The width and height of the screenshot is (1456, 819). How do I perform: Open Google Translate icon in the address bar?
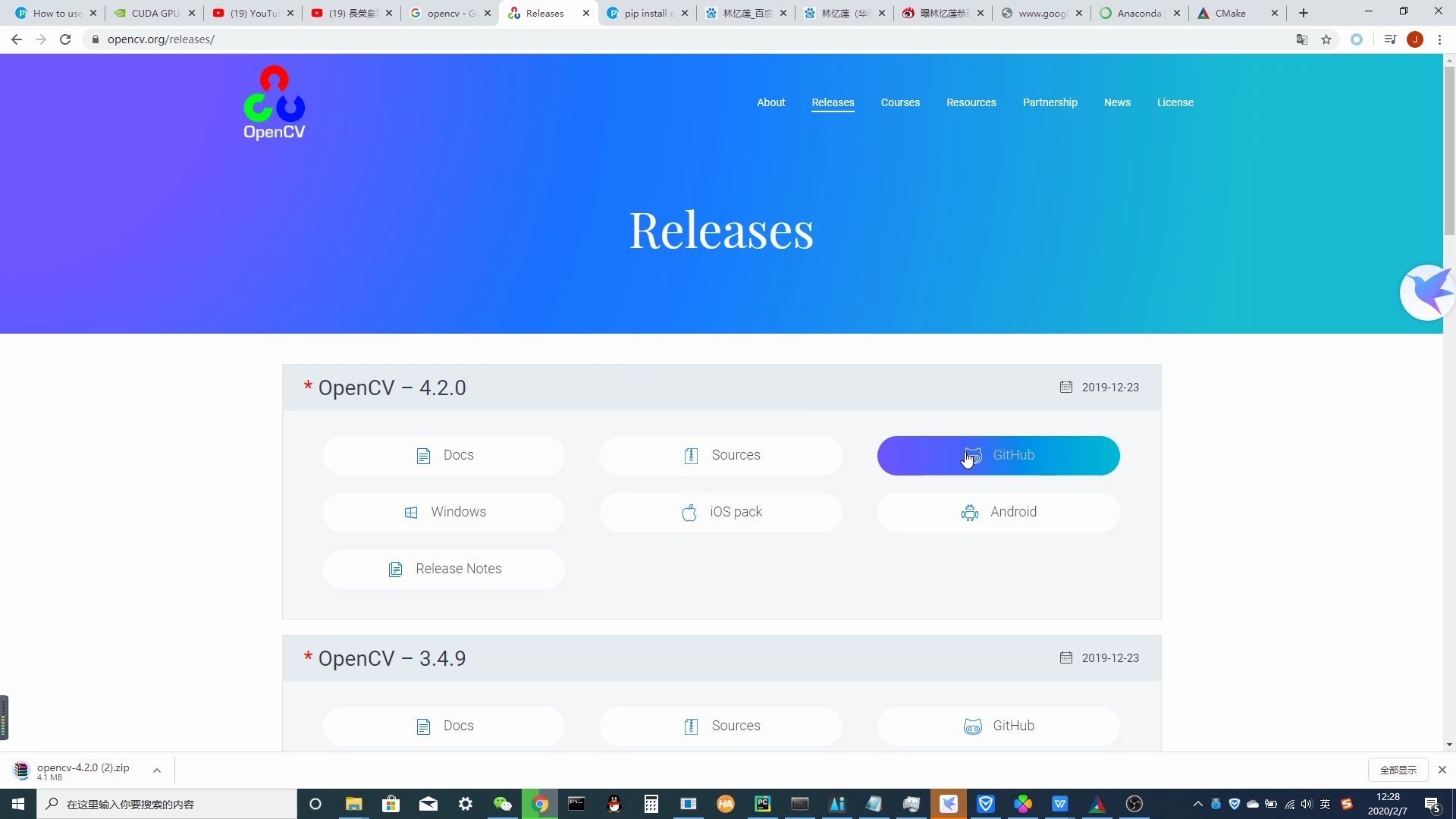click(x=1301, y=39)
